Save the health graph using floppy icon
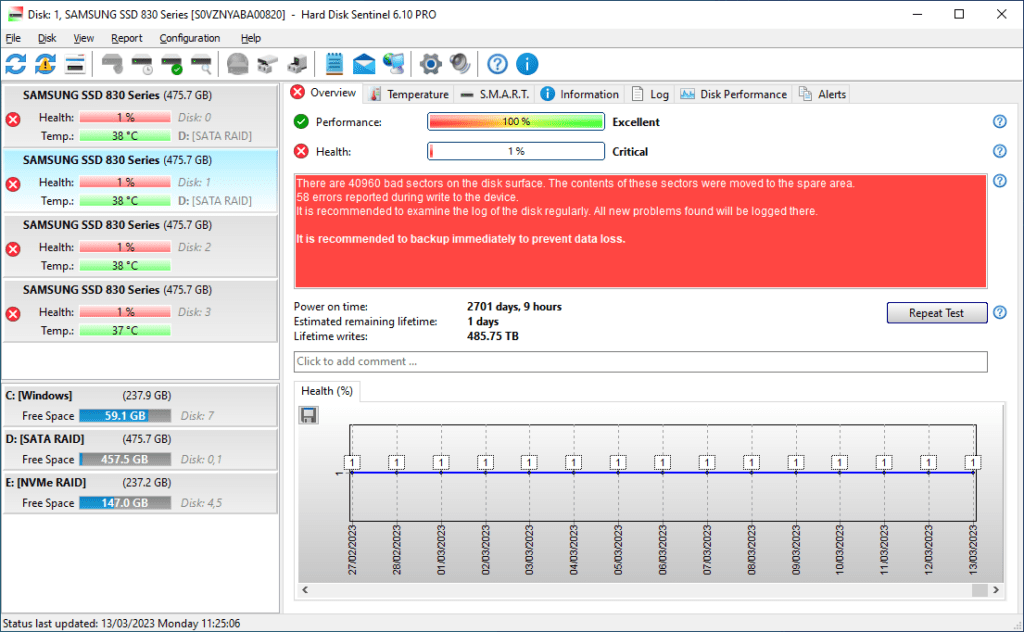Screen dimensions: 1024x632 [309, 414]
